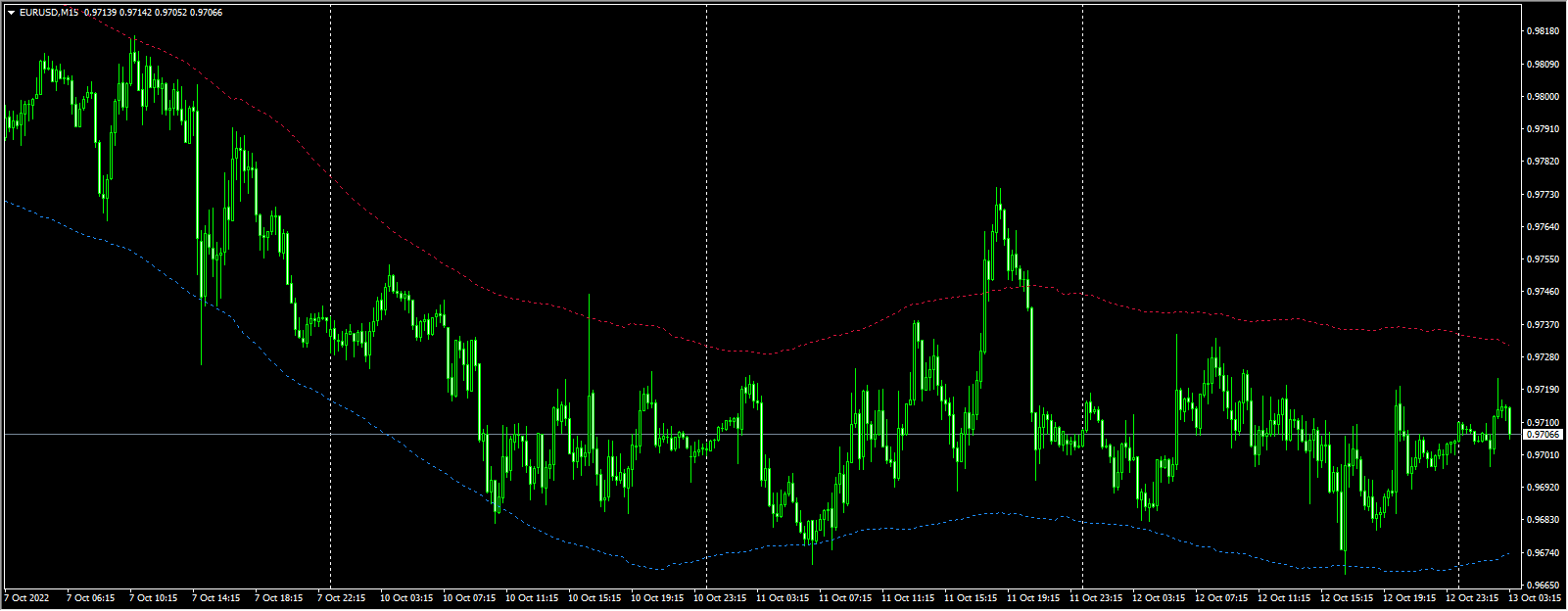
Task: Click the 0.97190 price scale label
Action: click(1544, 390)
